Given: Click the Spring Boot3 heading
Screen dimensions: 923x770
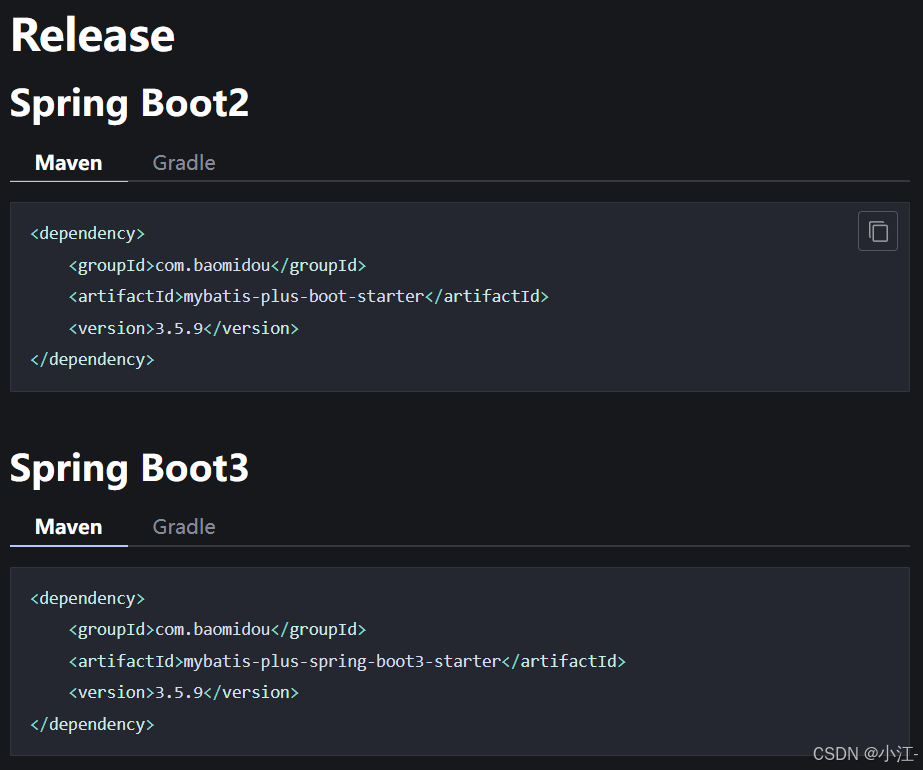Looking at the screenshot, I should pos(129,467).
